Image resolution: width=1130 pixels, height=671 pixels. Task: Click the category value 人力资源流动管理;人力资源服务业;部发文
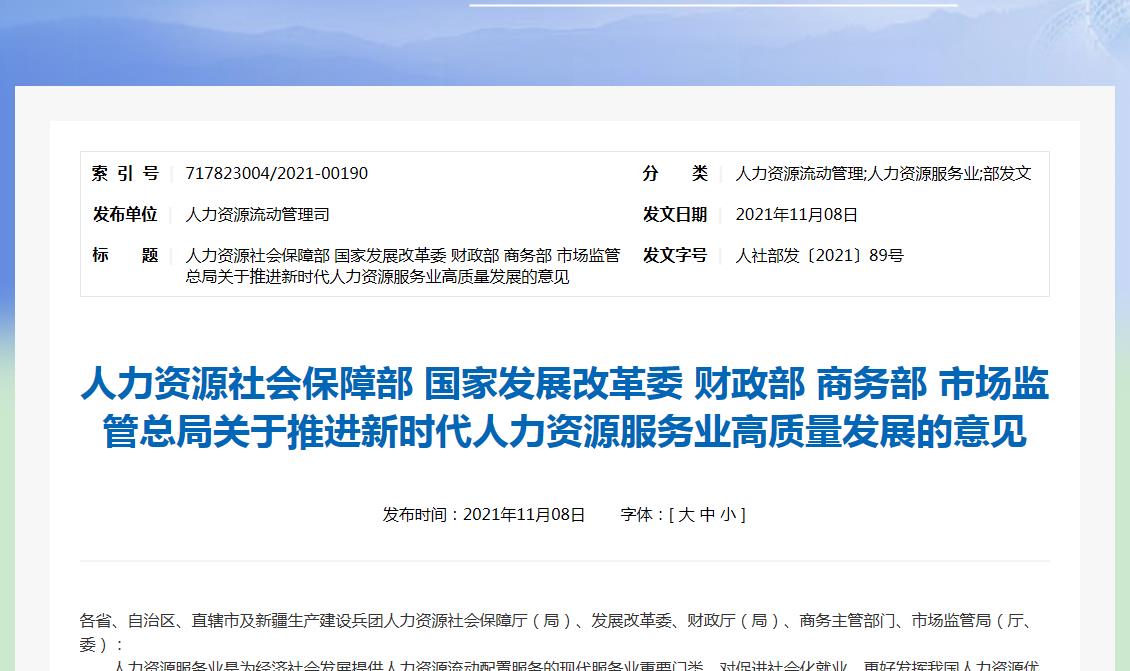pos(883,173)
